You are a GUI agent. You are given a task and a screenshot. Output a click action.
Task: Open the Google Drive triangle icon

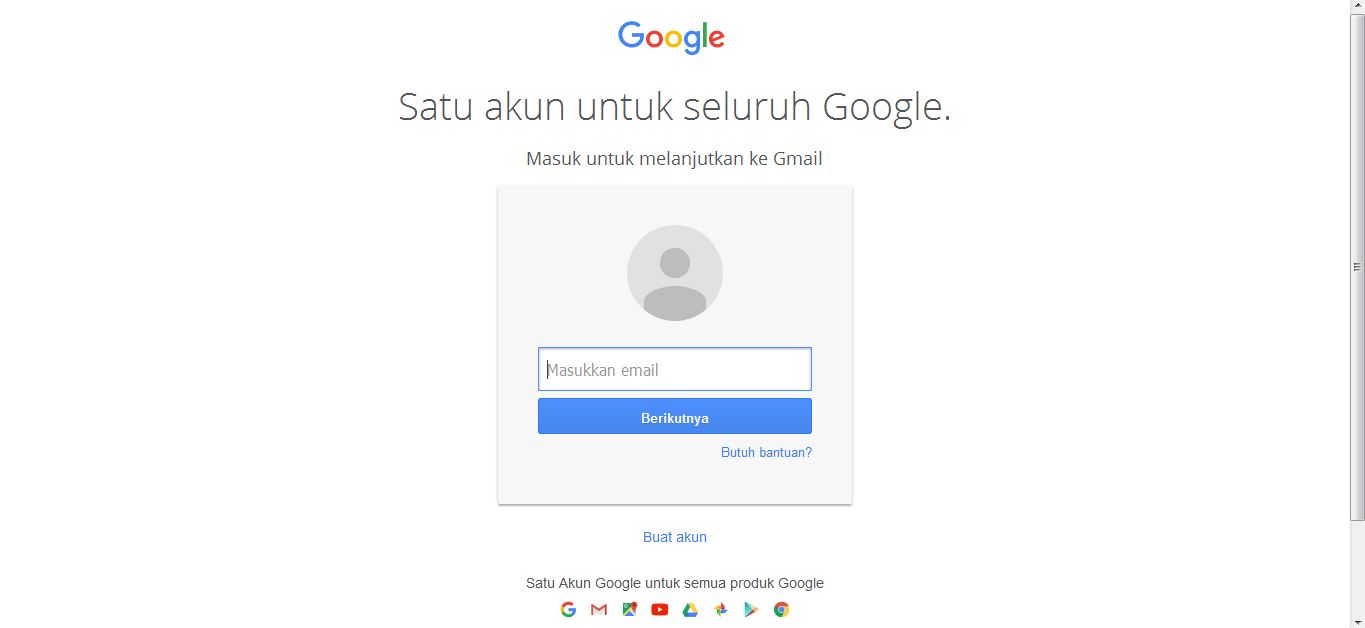[x=690, y=609]
